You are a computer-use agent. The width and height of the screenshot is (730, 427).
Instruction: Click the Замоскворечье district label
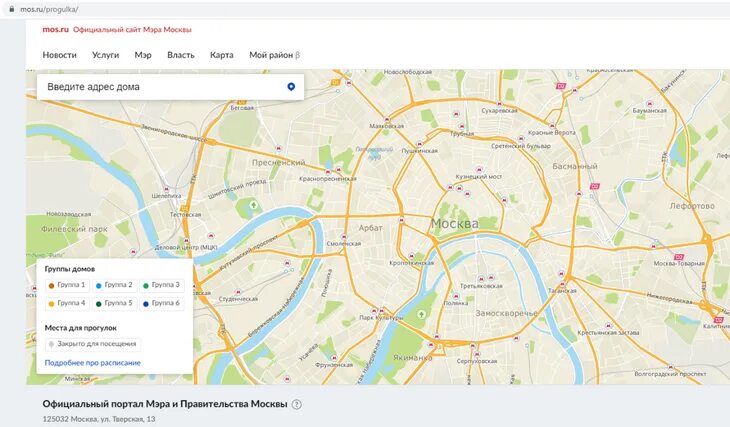click(x=507, y=313)
